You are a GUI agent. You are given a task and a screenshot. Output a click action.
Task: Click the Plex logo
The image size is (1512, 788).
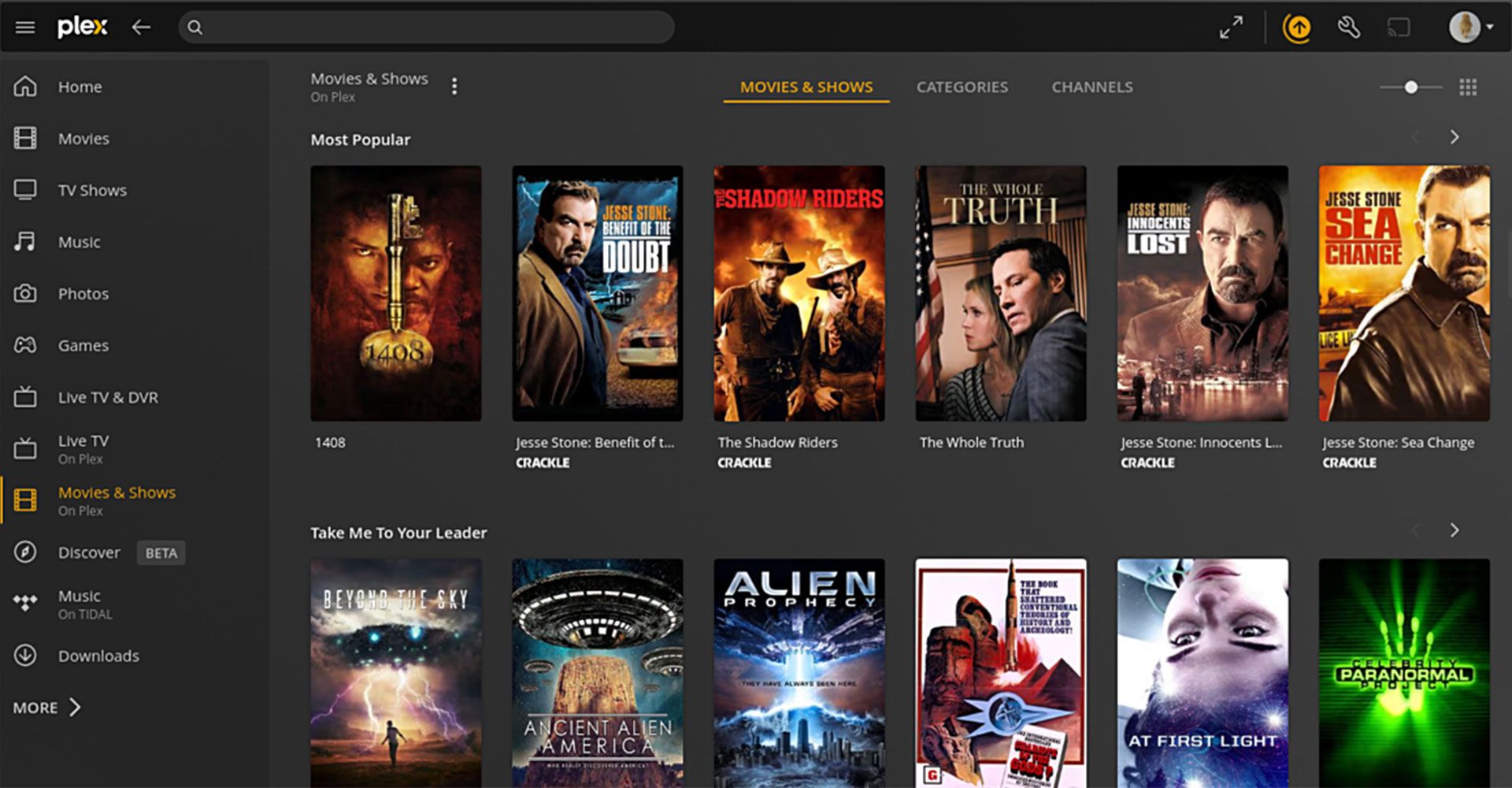click(82, 27)
